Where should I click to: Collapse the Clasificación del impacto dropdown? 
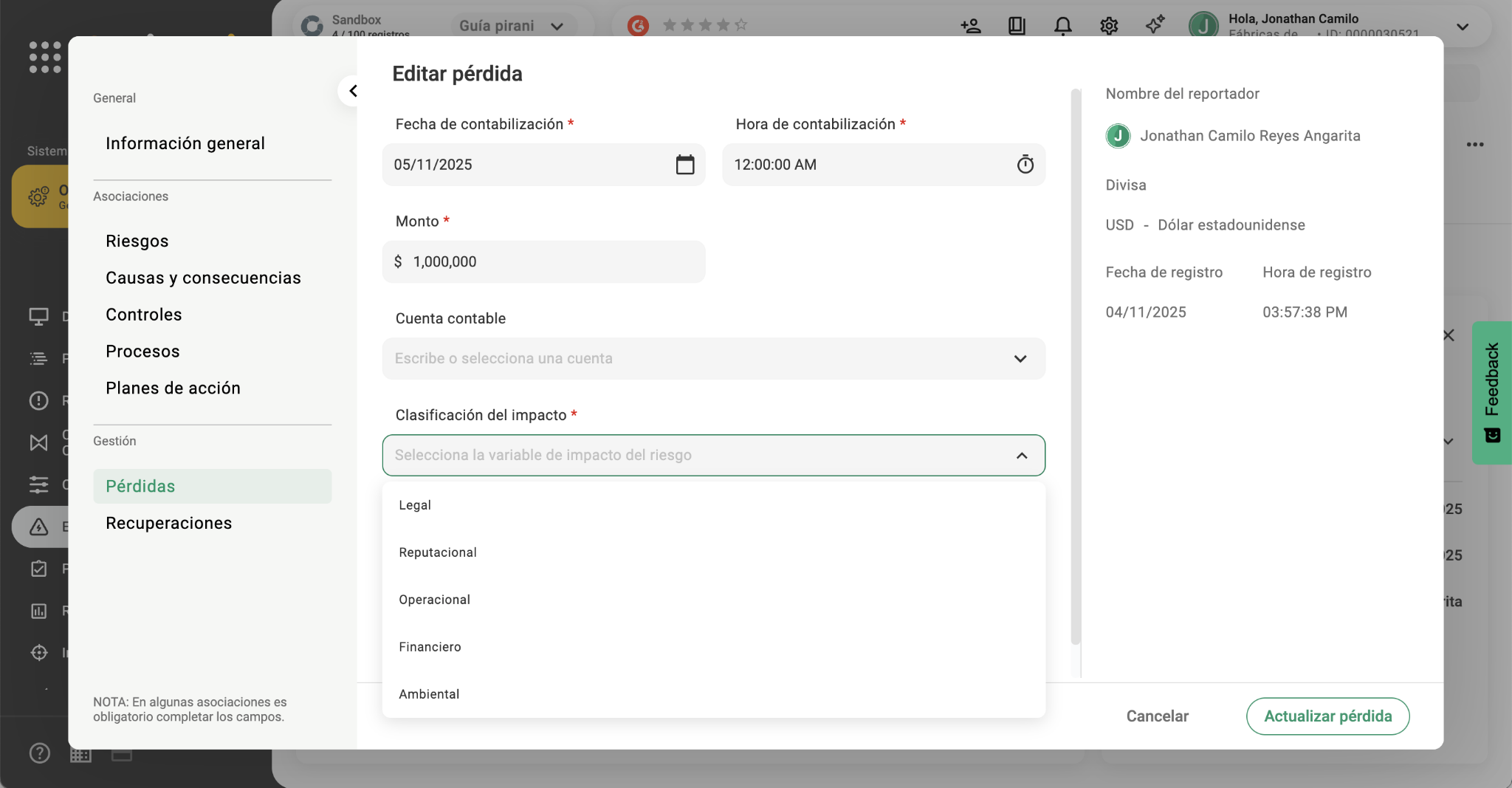tap(1021, 456)
